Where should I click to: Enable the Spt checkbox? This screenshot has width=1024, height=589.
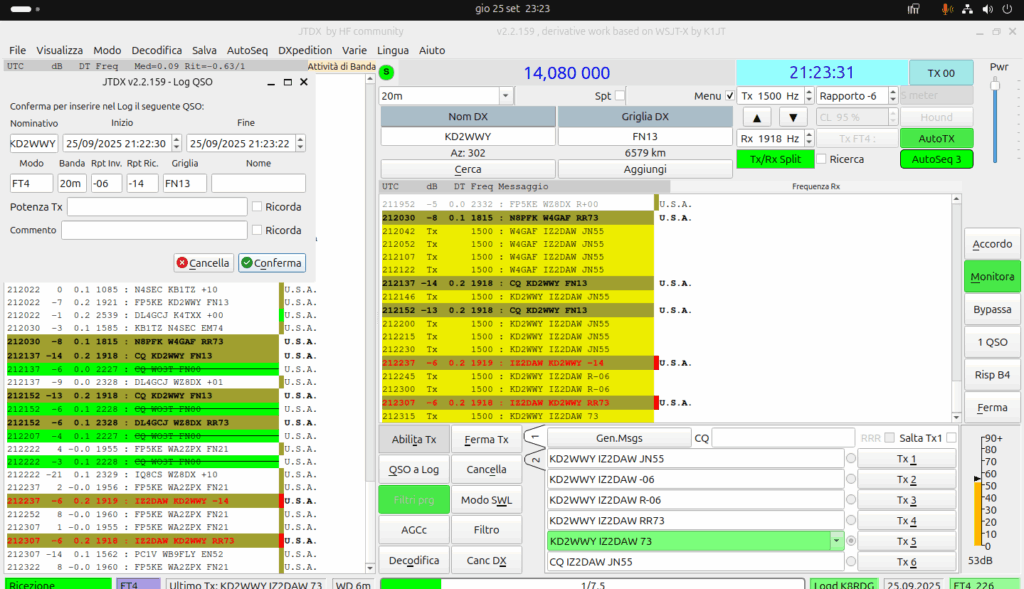[x=620, y=95]
